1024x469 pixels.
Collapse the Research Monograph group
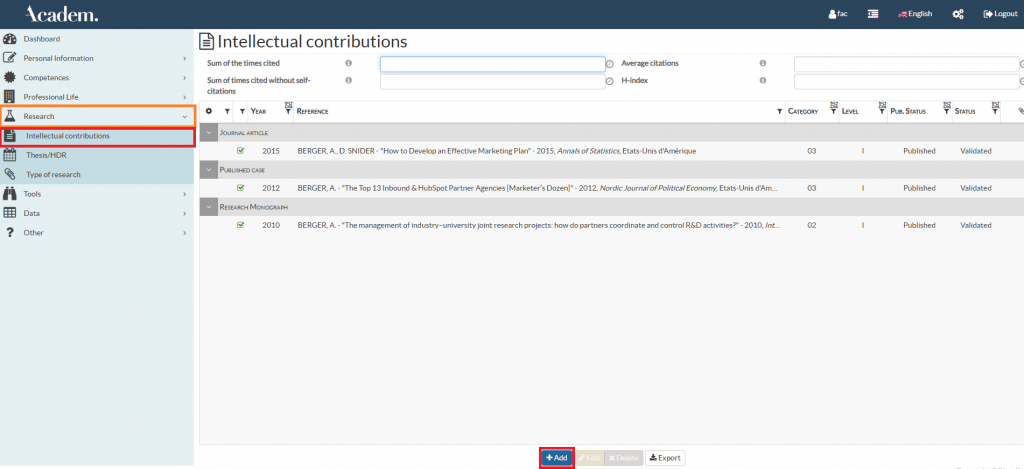point(208,207)
